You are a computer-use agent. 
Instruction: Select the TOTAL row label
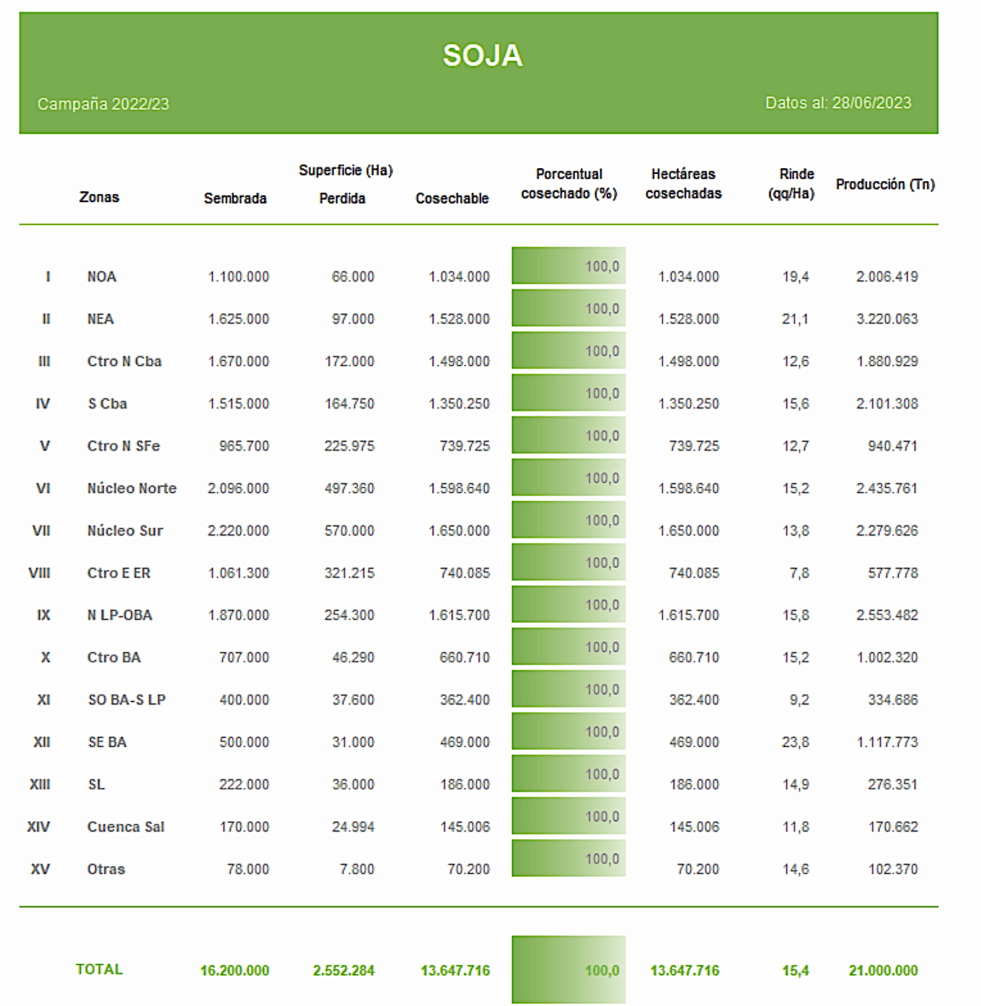point(99,969)
